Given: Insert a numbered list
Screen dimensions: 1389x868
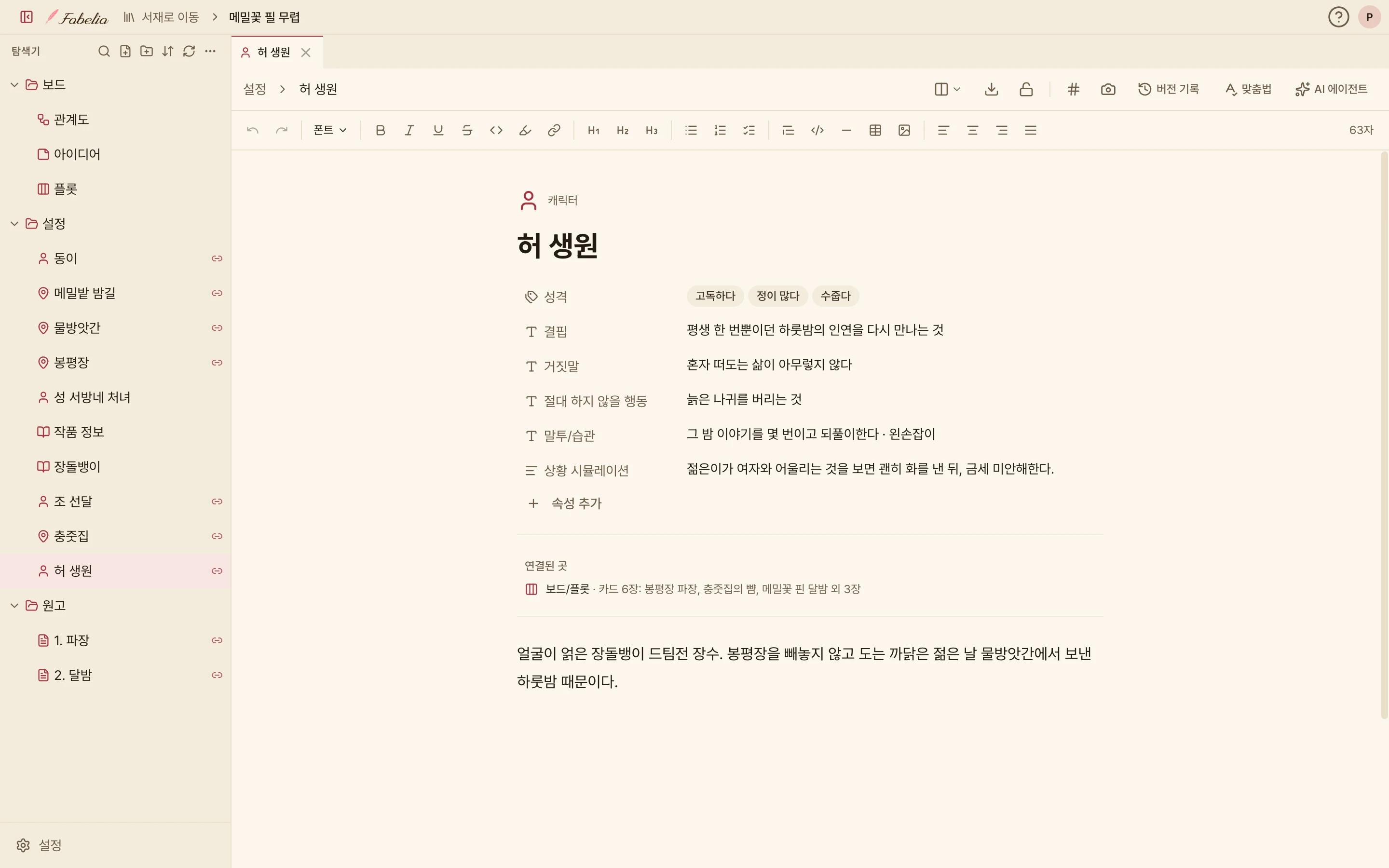Looking at the screenshot, I should [720, 130].
